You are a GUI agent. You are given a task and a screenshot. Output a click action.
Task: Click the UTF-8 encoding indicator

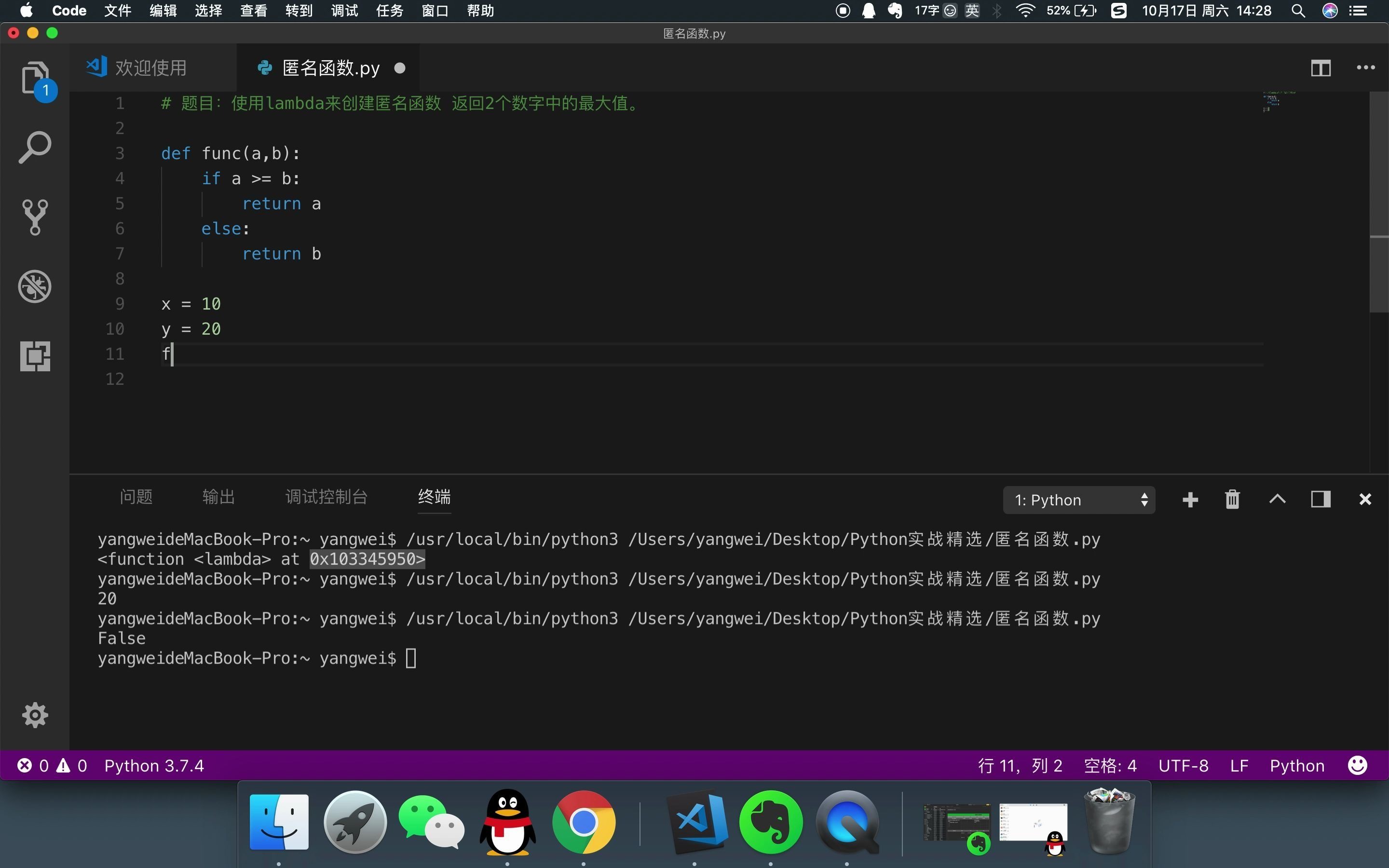[x=1183, y=766]
